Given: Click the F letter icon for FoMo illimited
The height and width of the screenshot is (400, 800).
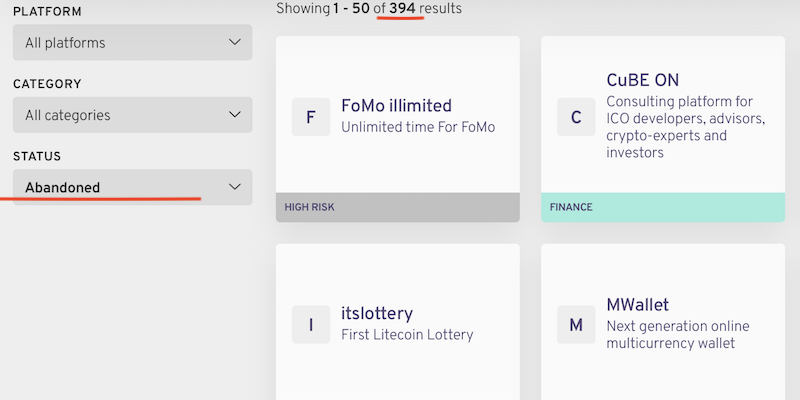Looking at the screenshot, I should click(311, 117).
